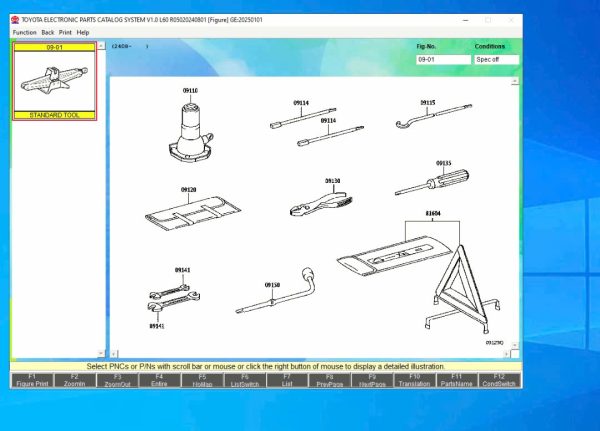The height and width of the screenshot is (431, 600).
Task: Go to previous page with F8 PrevPage
Action: click(x=329, y=380)
